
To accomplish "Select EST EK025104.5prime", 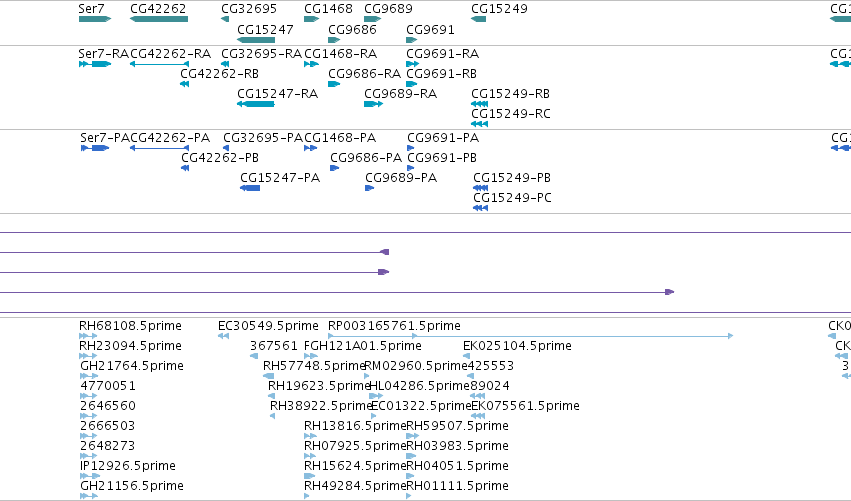I will (x=517, y=346).
